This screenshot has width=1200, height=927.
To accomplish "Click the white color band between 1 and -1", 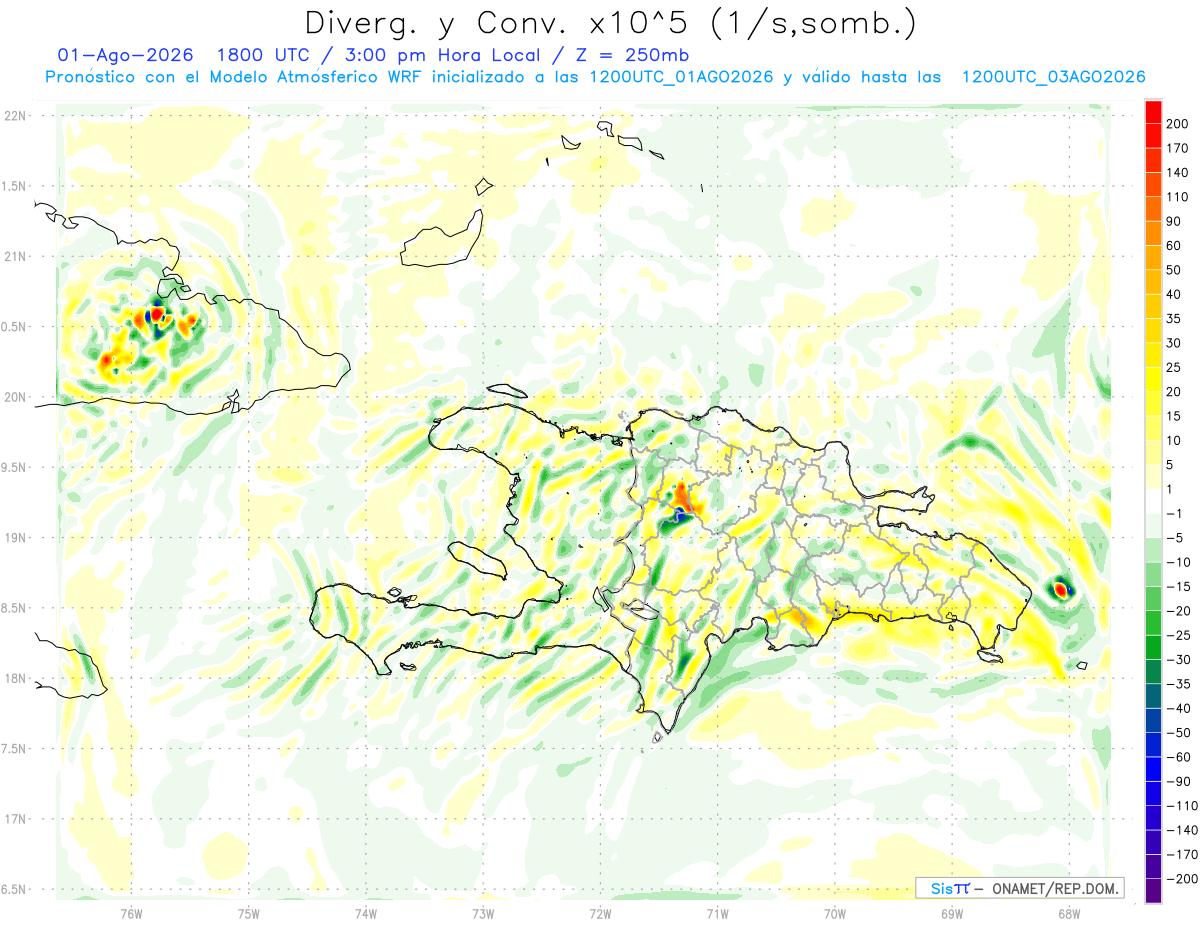I will coord(1154,501).
